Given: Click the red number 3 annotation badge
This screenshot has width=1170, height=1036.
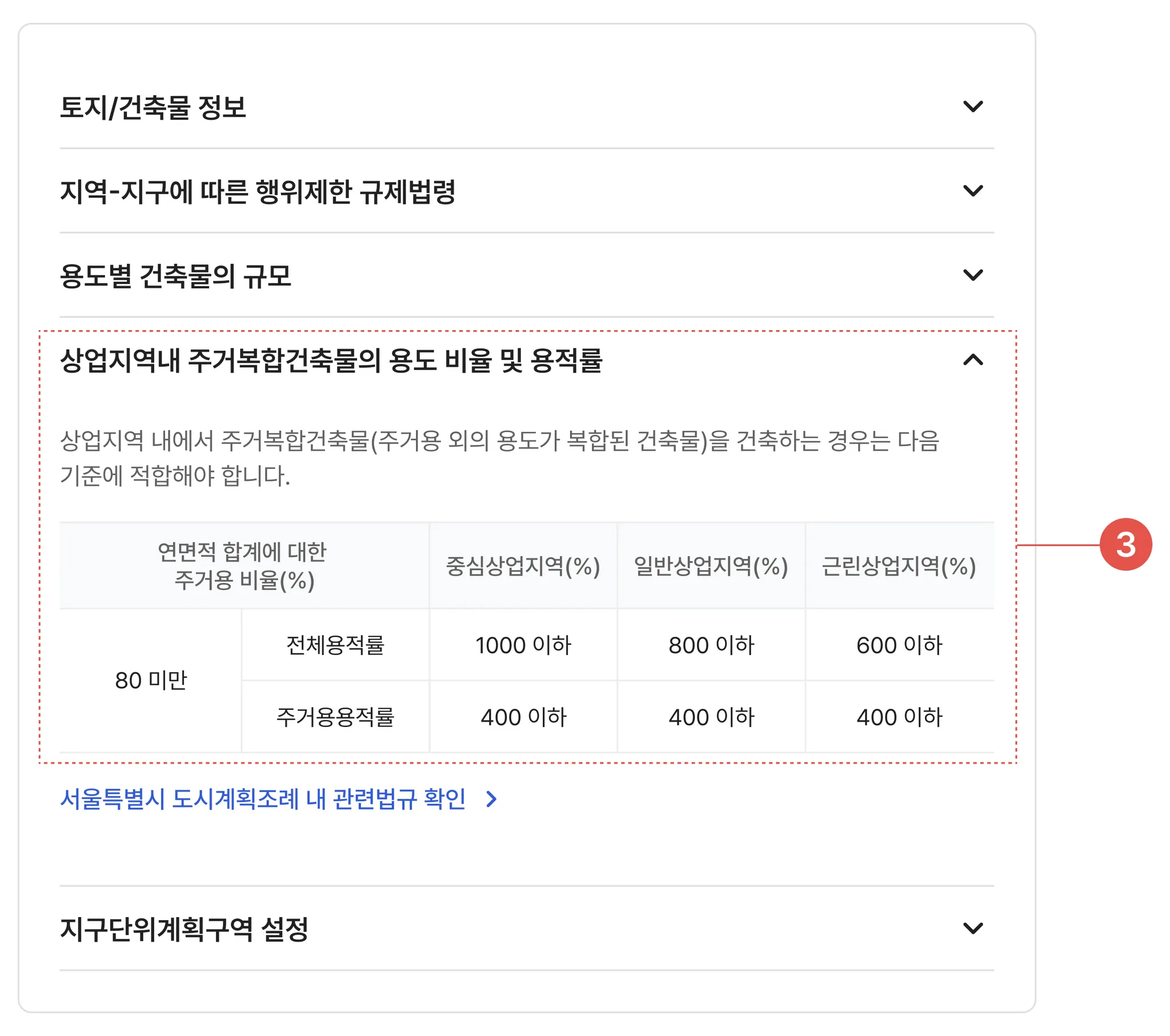Looking at the screenshot, I should [1125, 544].
